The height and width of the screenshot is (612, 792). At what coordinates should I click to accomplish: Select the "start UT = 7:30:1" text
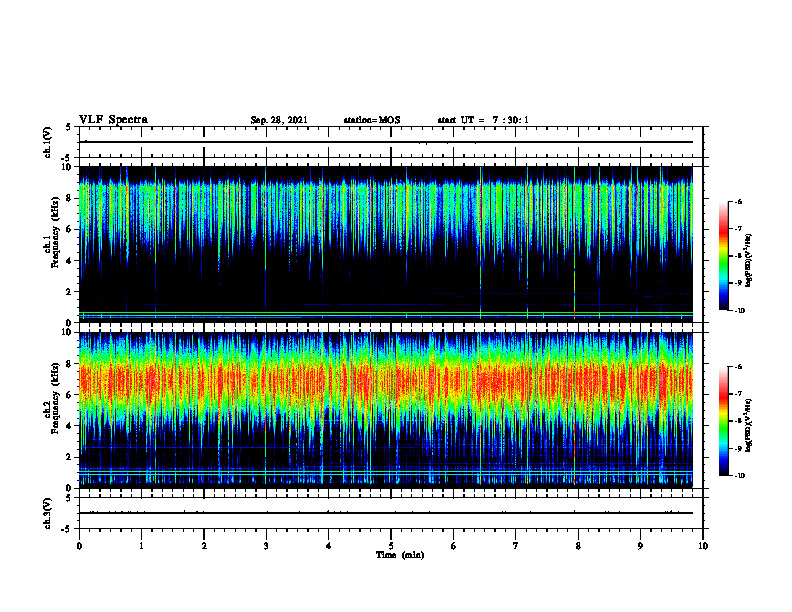pyautogui.click(x=483, y=120)
